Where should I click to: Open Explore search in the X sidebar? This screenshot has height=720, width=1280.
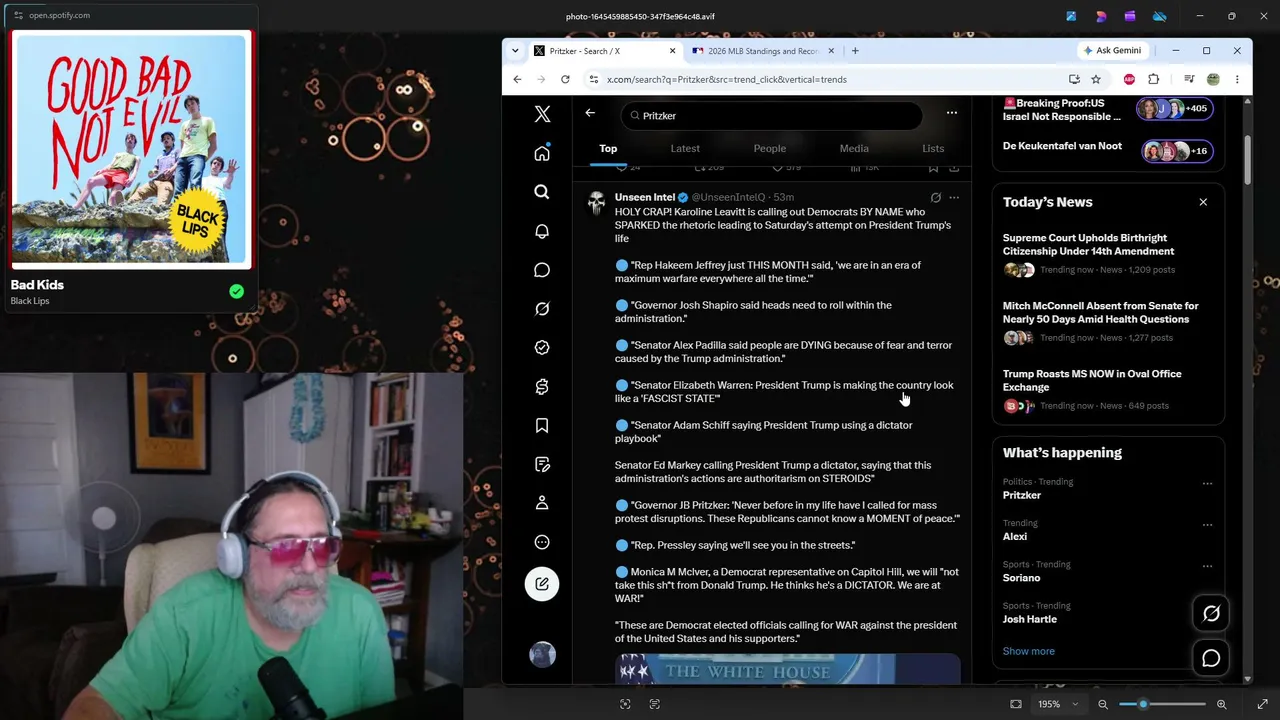542,192
